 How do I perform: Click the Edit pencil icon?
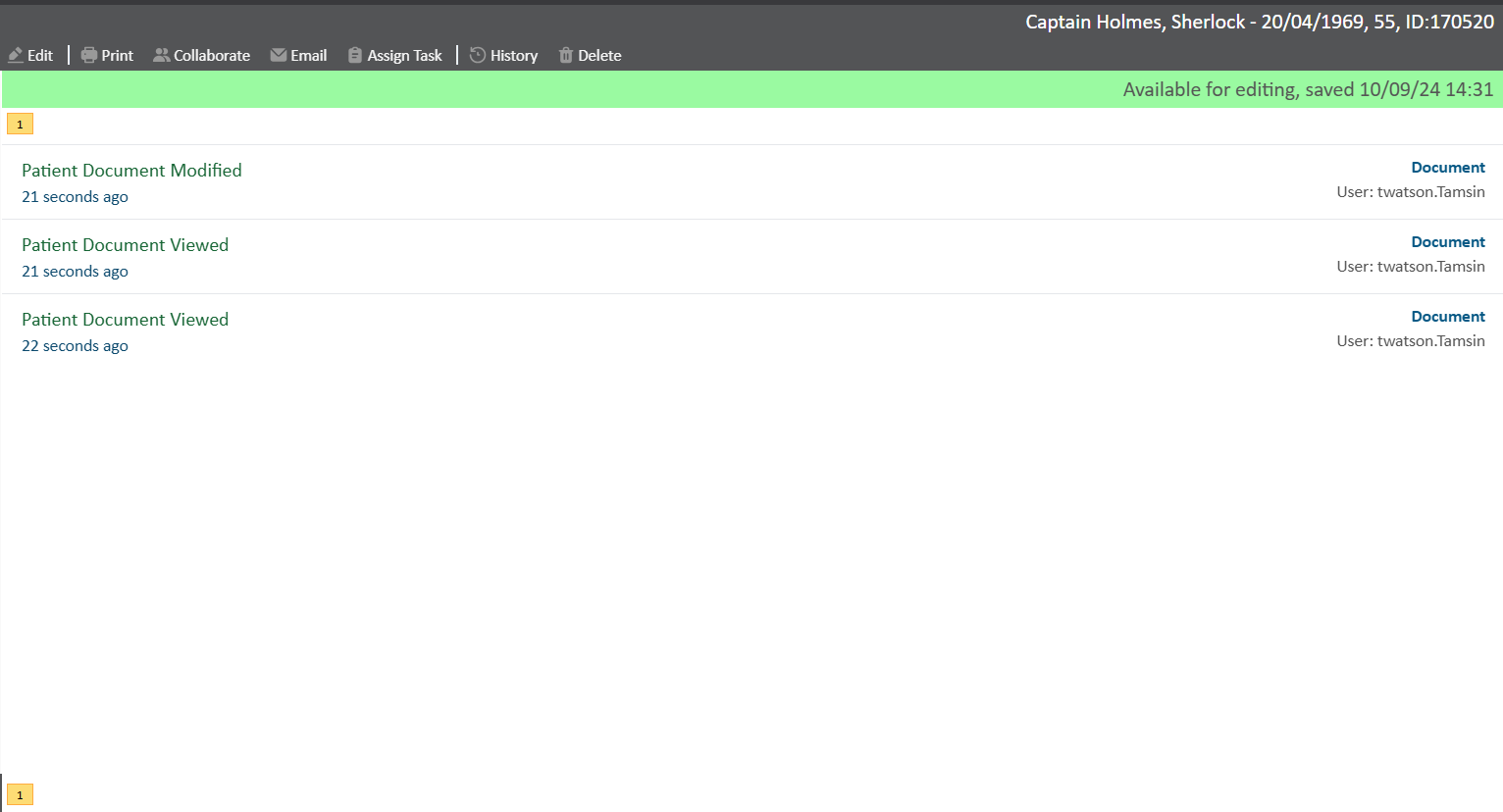(x=16, y=56)
